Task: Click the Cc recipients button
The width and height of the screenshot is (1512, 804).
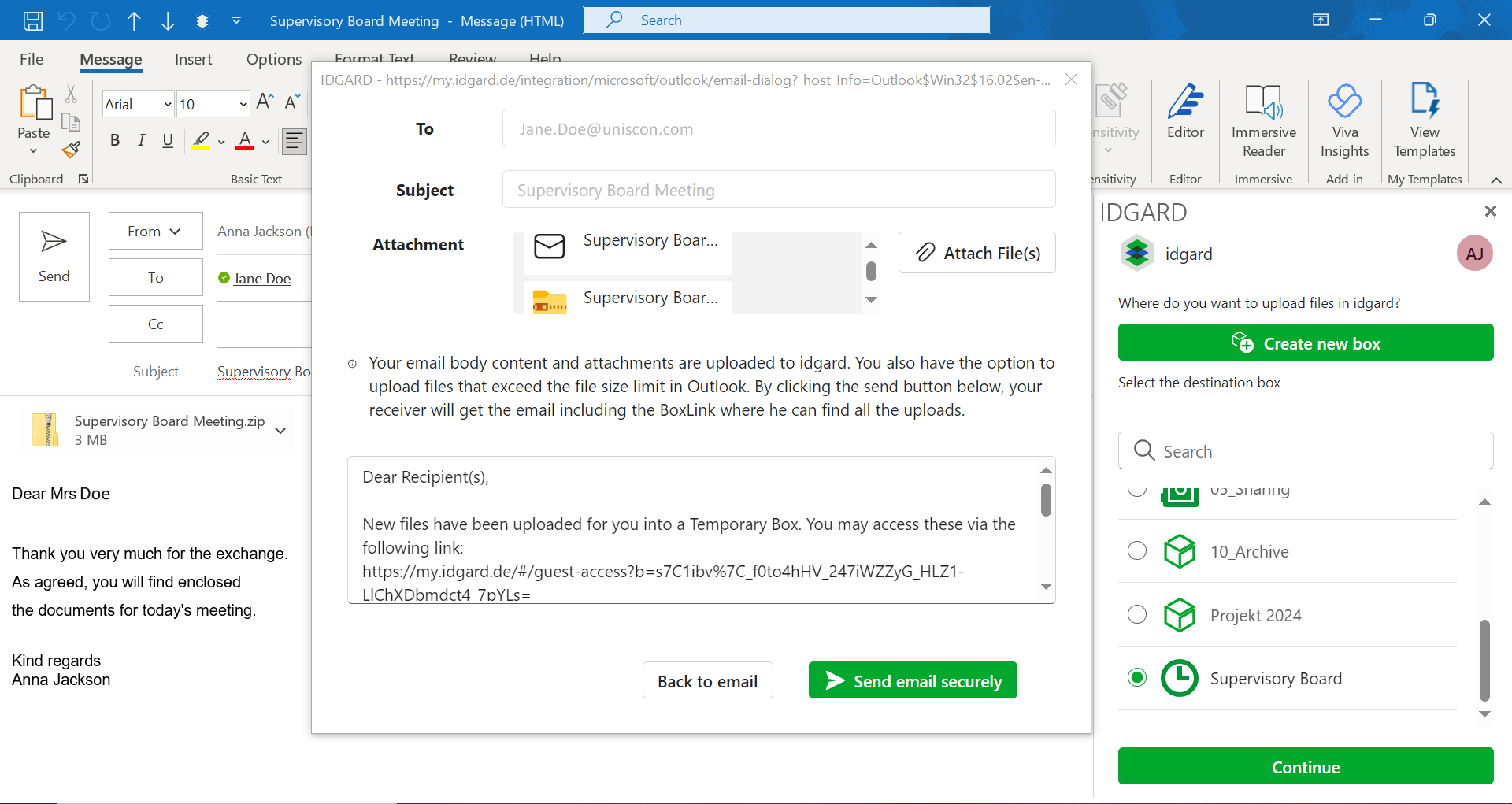Action: (x=155, y=324)
